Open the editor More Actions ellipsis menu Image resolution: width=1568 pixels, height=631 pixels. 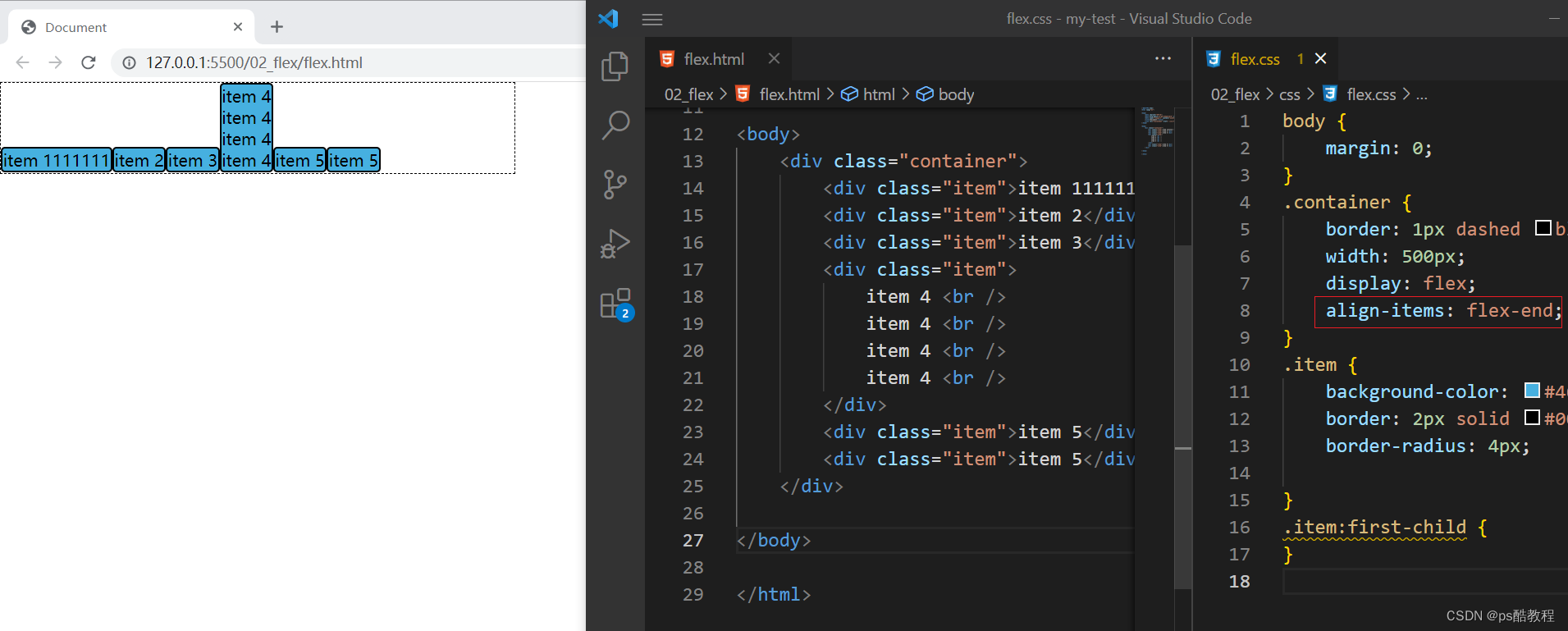tap(1163, 58)
